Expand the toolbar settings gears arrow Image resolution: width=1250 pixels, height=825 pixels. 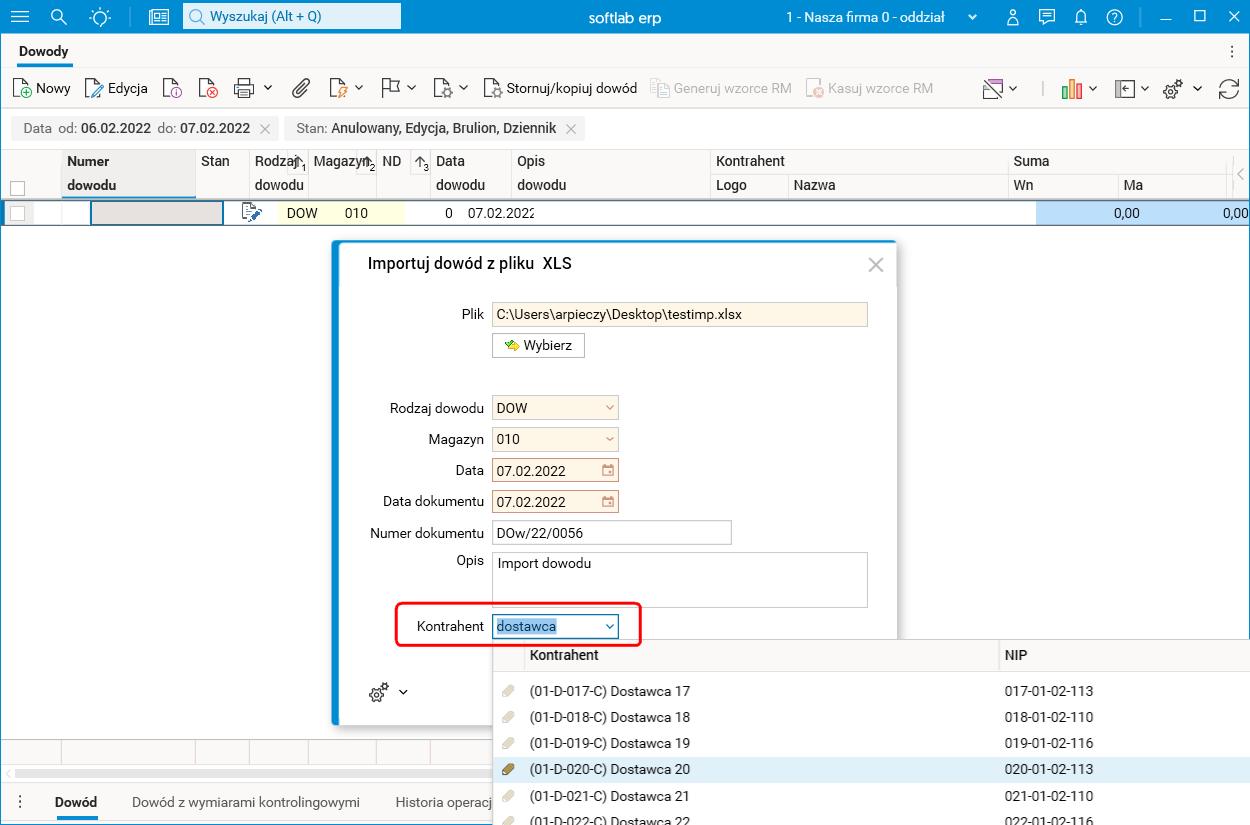pos(1198,88)
